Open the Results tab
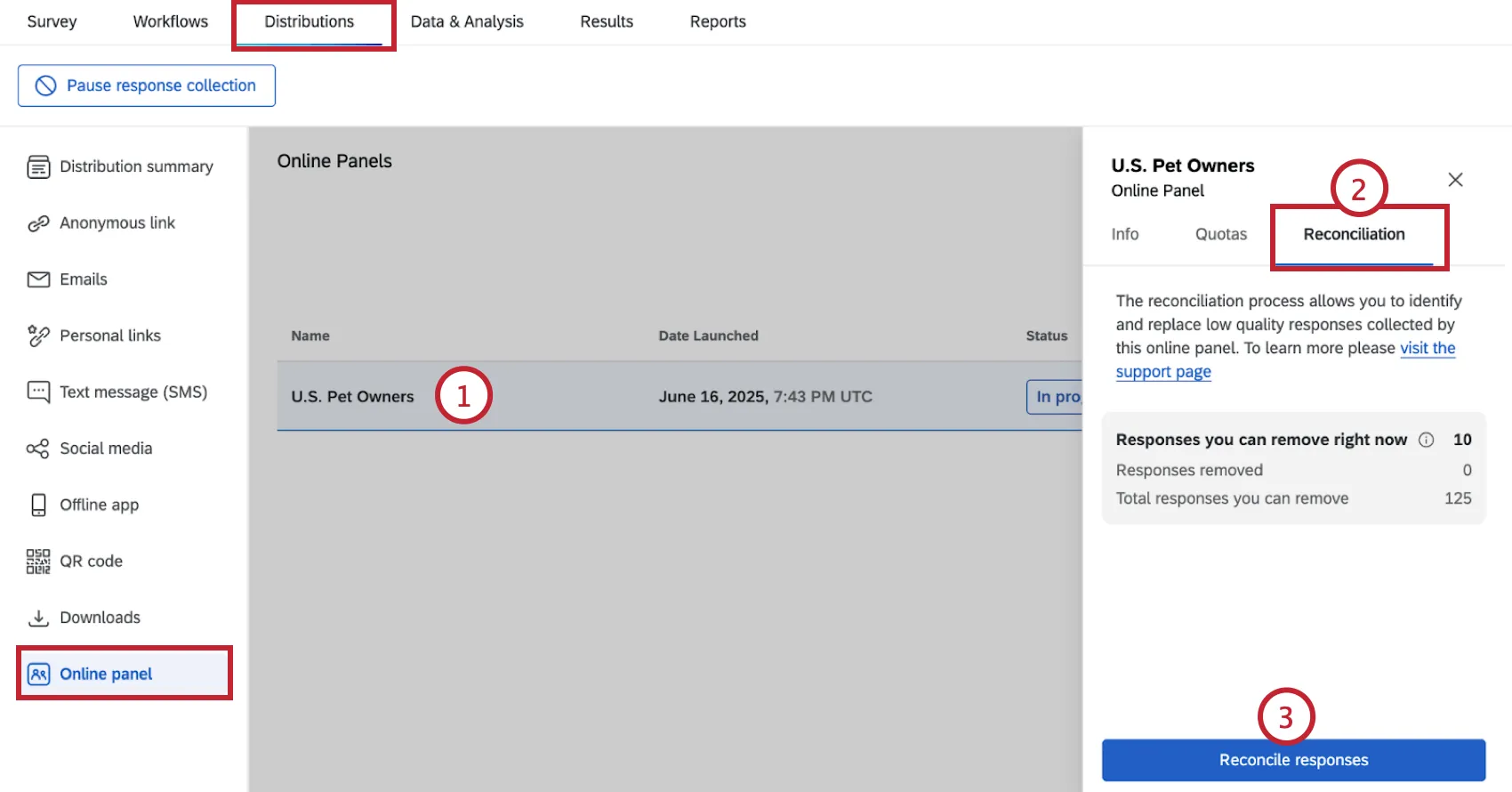The height and width of the screenshot is (792, 1512). click(x=607, y=21)
